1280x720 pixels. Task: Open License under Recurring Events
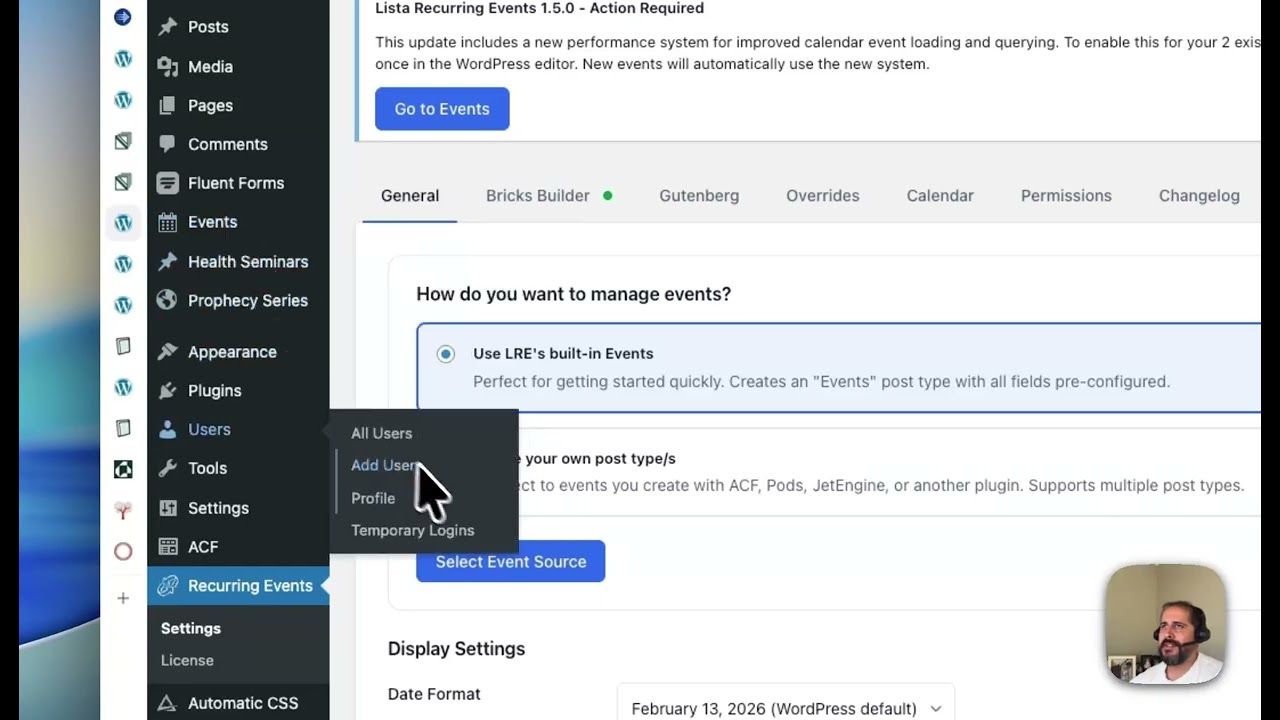[187, 660]
